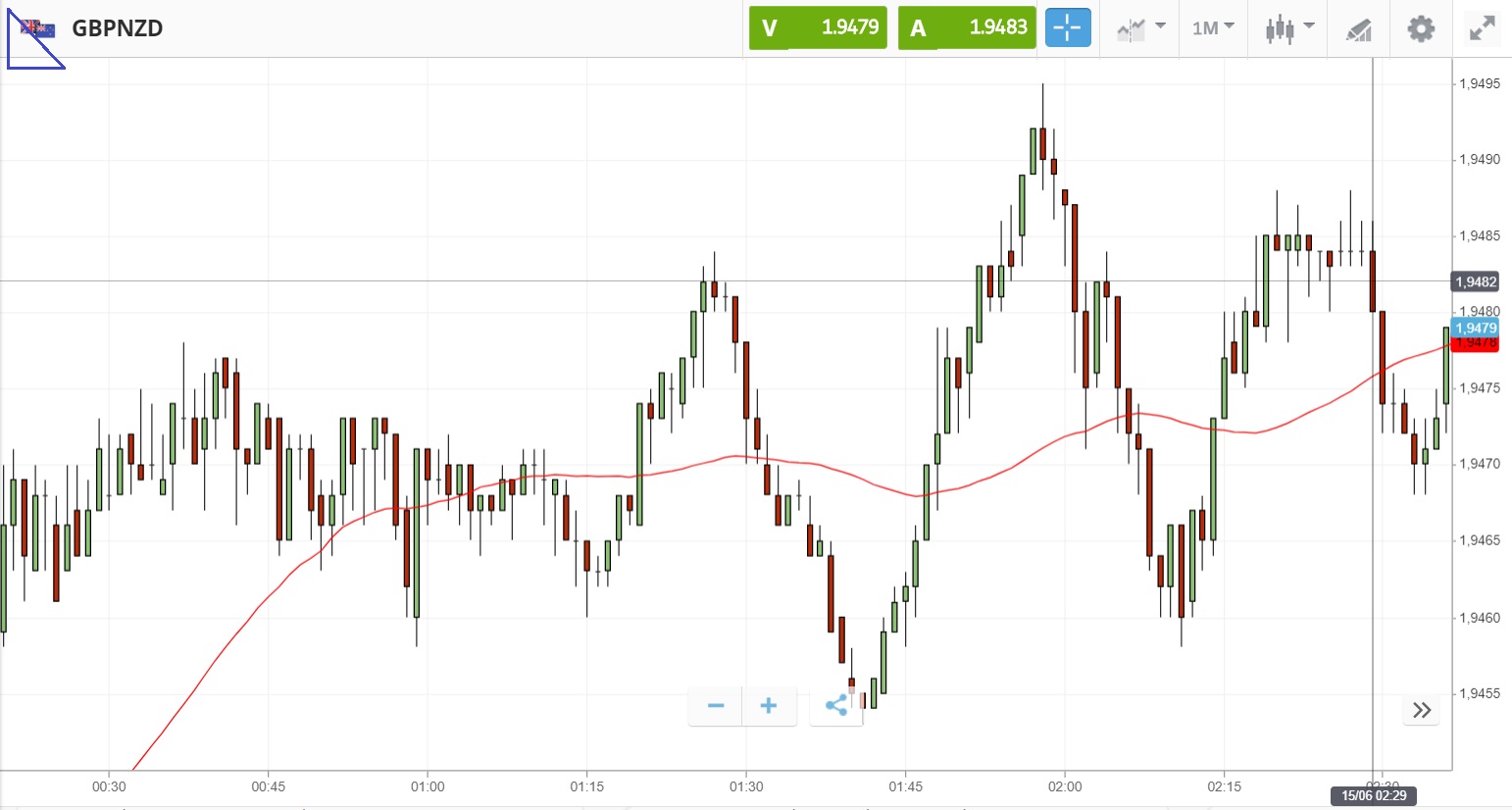The width and height of the screenshot is (1512, 810).
Task: Click the 01:30 time axis label
Action: coord(746,786)
